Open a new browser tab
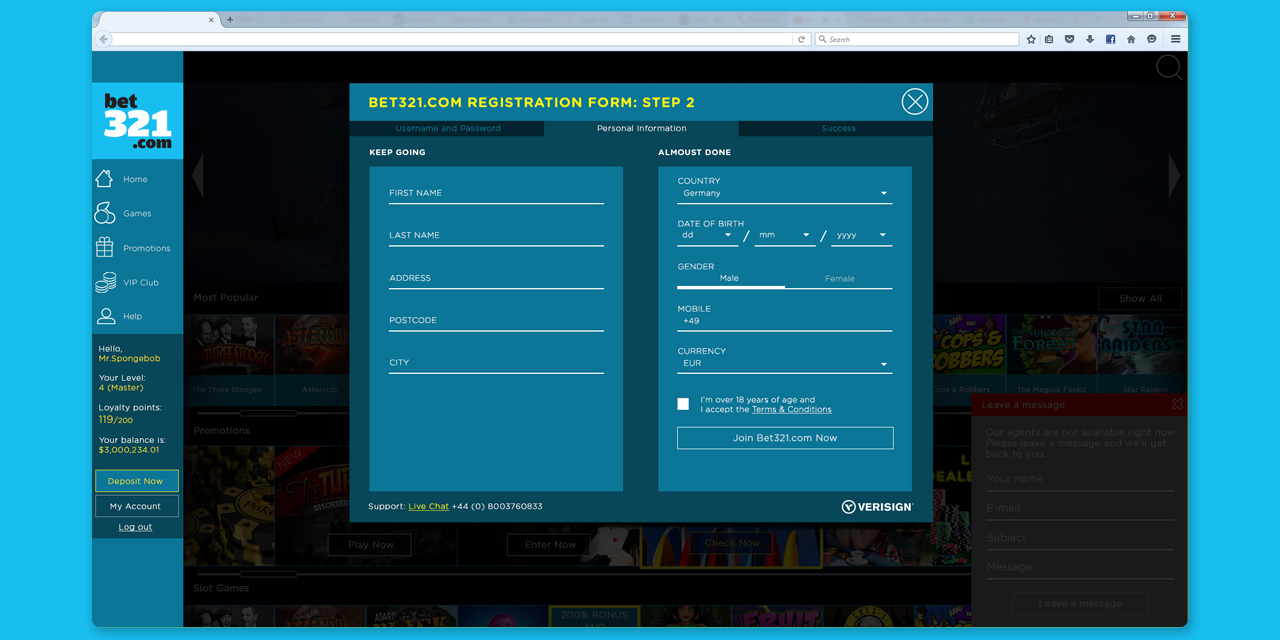 (230, 19)
